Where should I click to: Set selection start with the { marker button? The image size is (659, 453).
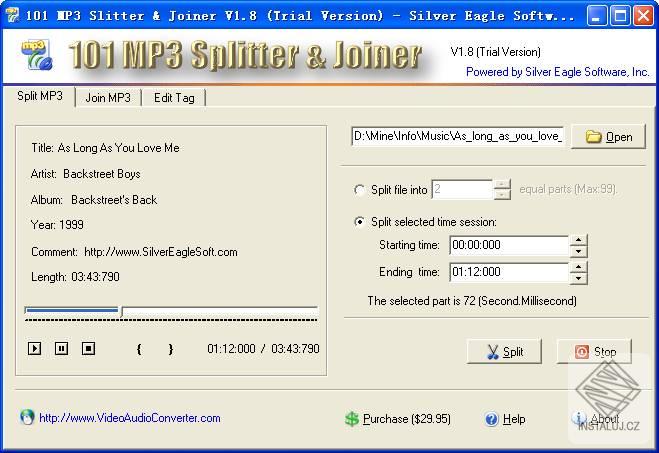pos(139,349)
